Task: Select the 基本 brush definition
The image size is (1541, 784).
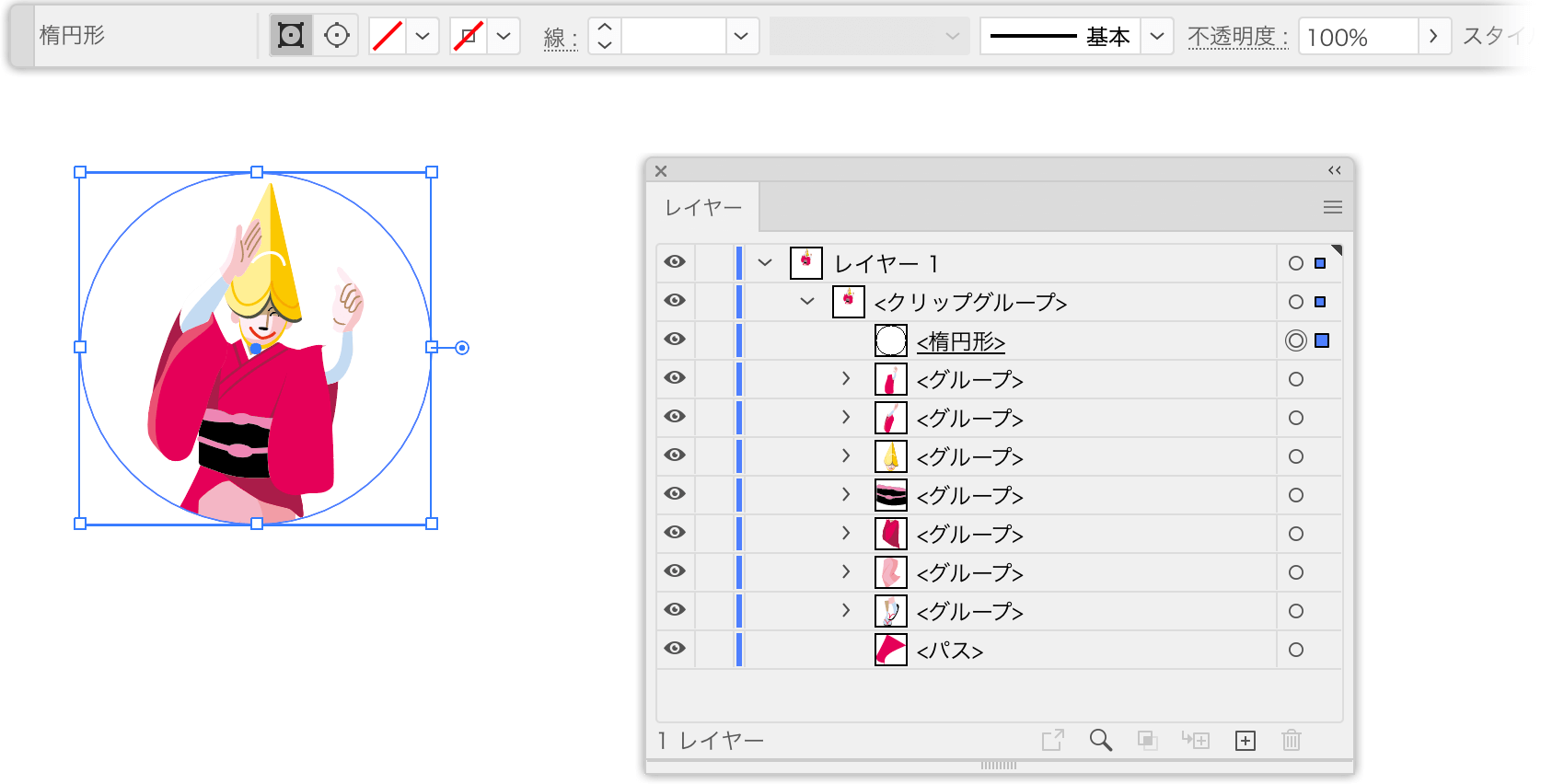Action: coord(1060,36)
